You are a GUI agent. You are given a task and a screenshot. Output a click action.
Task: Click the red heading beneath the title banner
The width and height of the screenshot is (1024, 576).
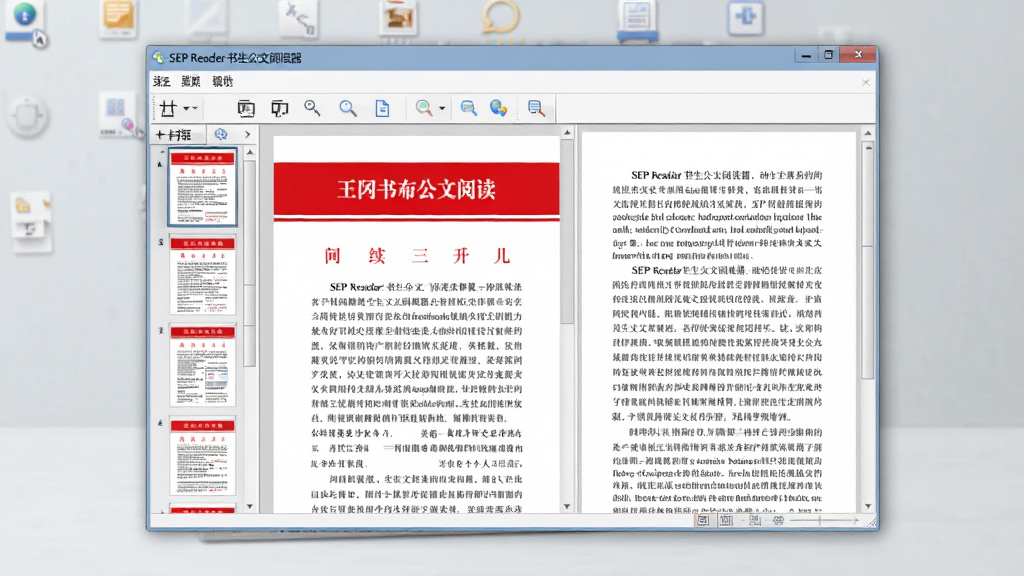tap(416, 255)
